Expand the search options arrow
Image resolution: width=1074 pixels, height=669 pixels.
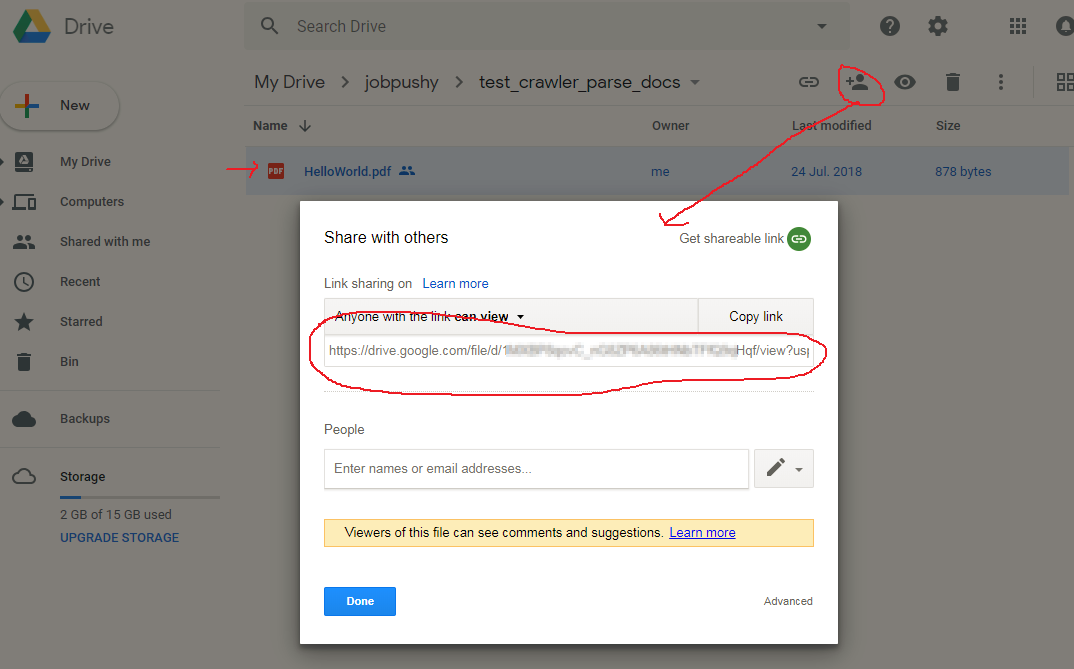[822, 26]
